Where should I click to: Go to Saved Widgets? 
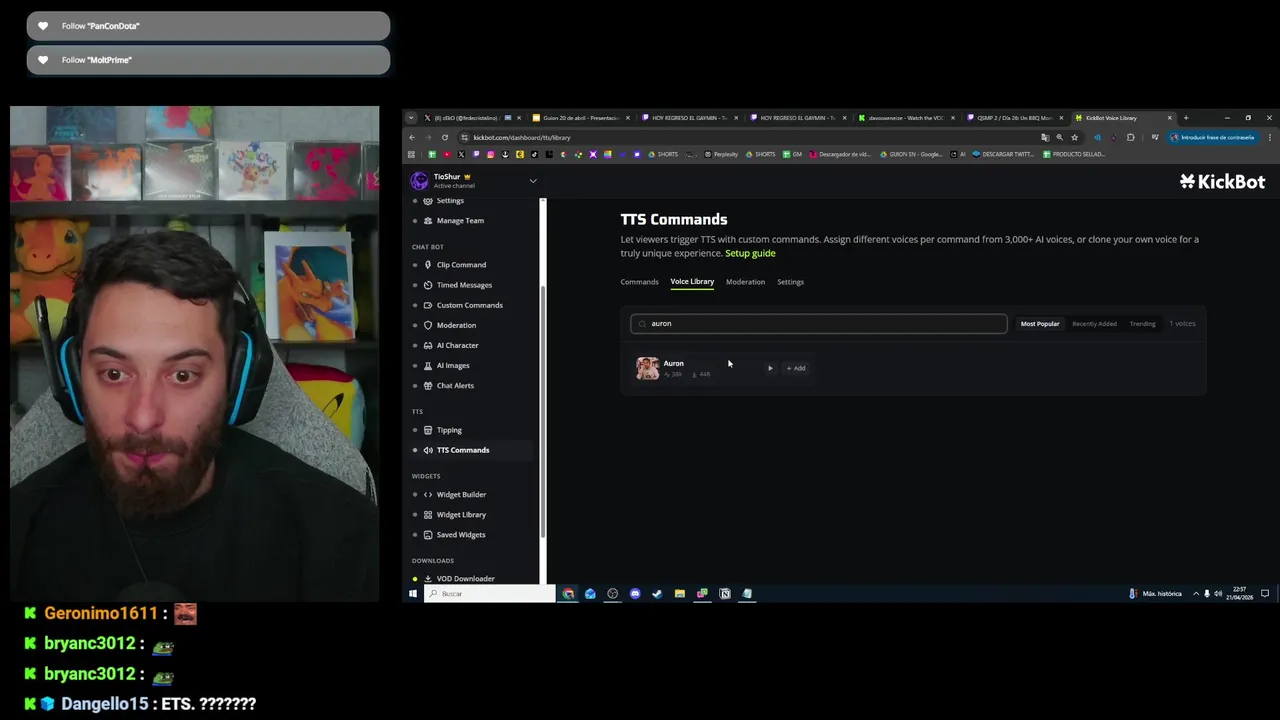click(x=460, y=534)
